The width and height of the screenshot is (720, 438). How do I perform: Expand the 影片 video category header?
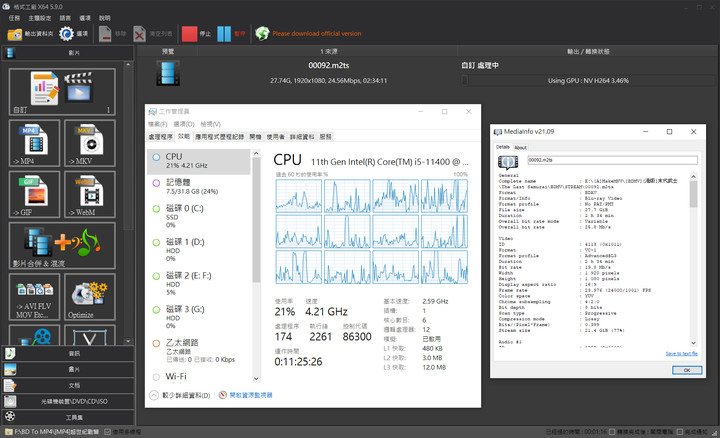pos(68,53)
